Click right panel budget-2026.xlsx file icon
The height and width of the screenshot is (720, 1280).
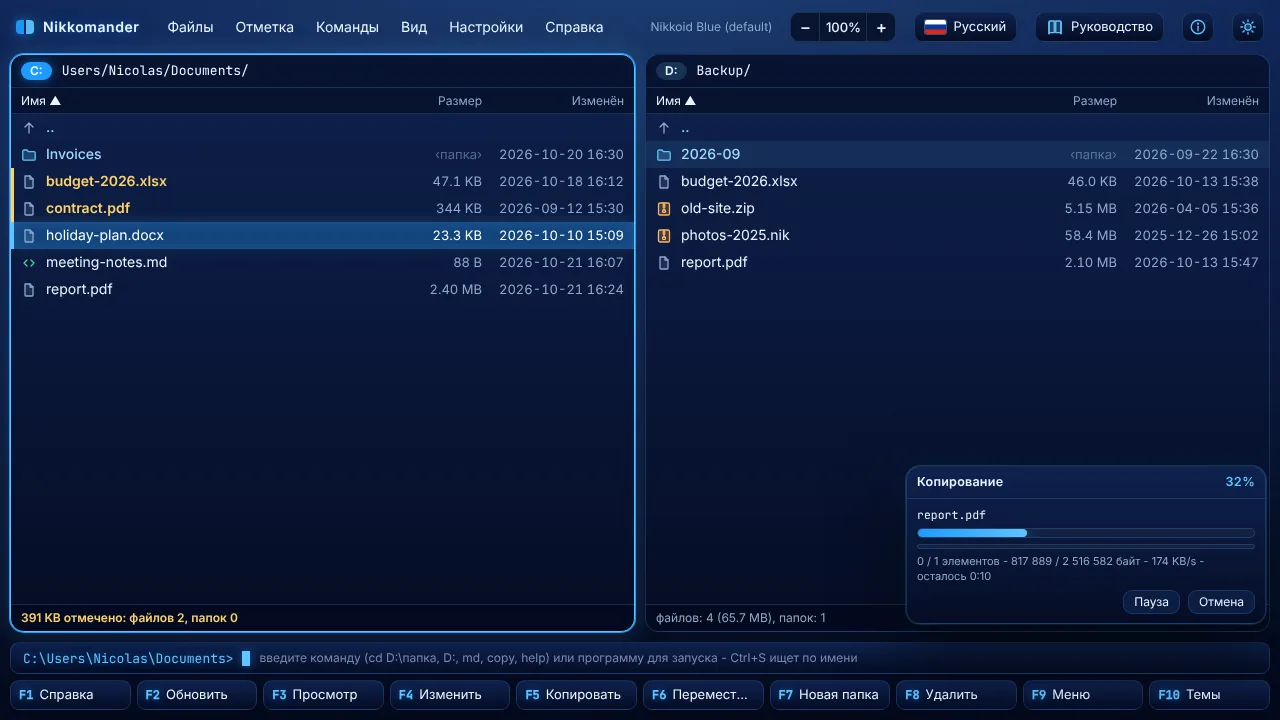(664, 181)
